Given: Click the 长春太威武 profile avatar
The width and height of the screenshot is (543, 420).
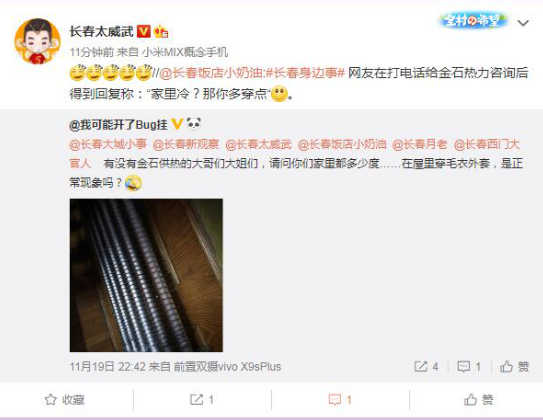Looking at the screenshot, I should [x=37, y=41].
